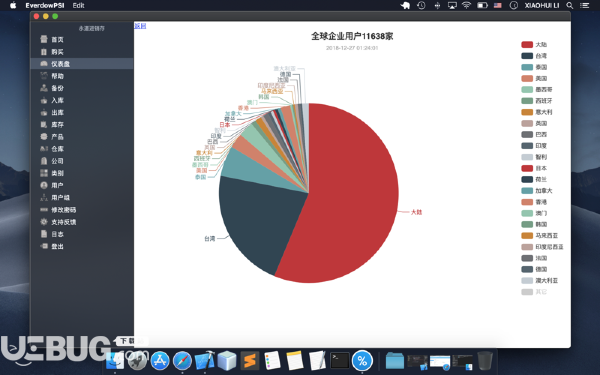Open the 库存 inventory icon in sidebar
The height and width of the screenshot is (375, 600).
44,124
